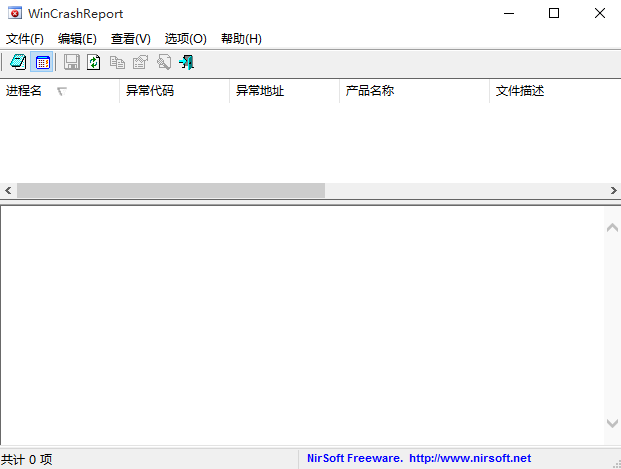621x469 pixels.
Task: Click inside the lower report text pane
Action: [302, 325]
